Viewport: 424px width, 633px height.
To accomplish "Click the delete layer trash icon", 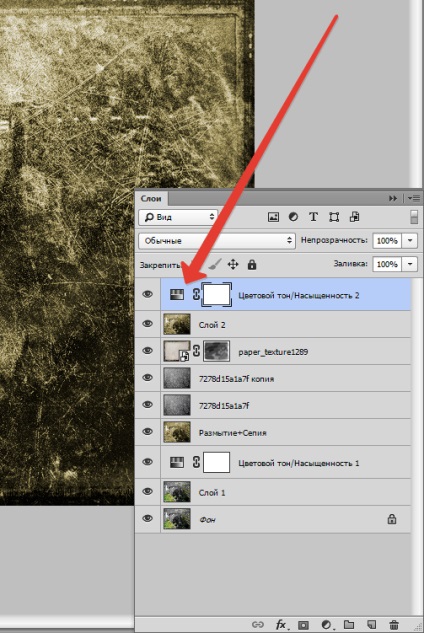I will click(394, 625).
